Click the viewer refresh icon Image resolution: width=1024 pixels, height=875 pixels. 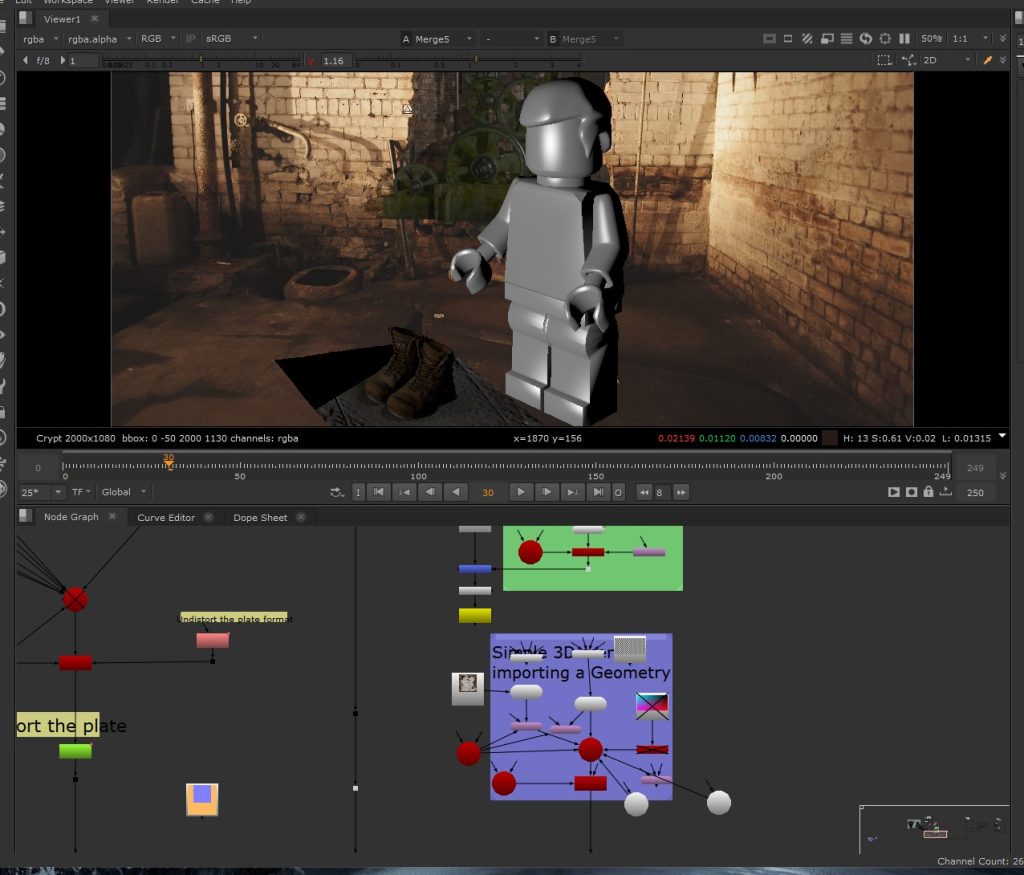point(865,39)
